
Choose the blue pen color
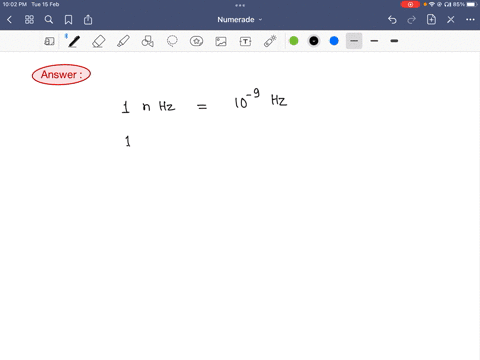334,41
